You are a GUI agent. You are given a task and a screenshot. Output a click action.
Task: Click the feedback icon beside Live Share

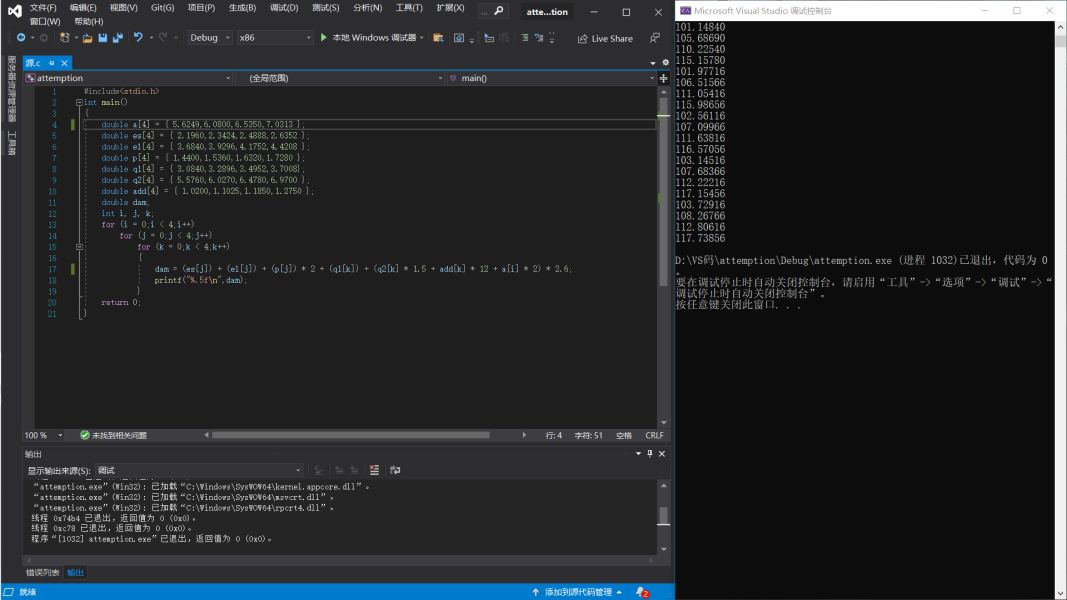[655, 38]
